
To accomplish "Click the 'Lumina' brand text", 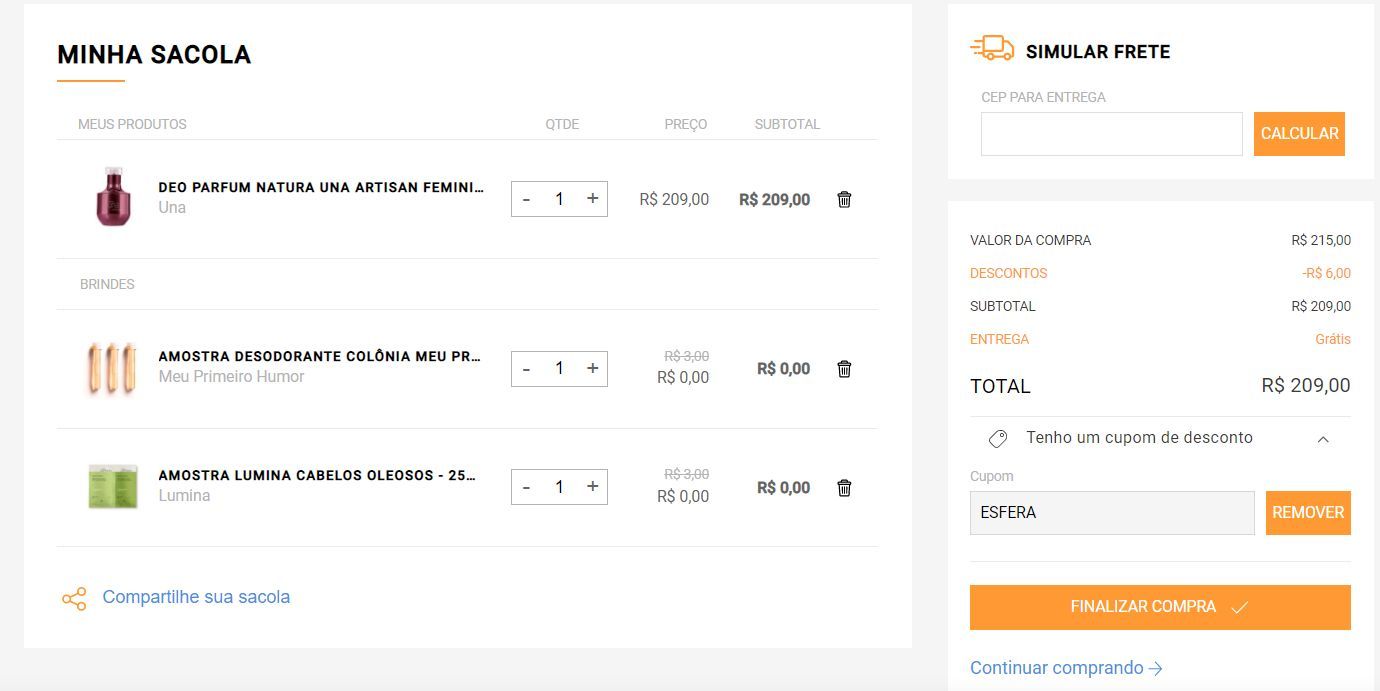I will coord(184,496).
